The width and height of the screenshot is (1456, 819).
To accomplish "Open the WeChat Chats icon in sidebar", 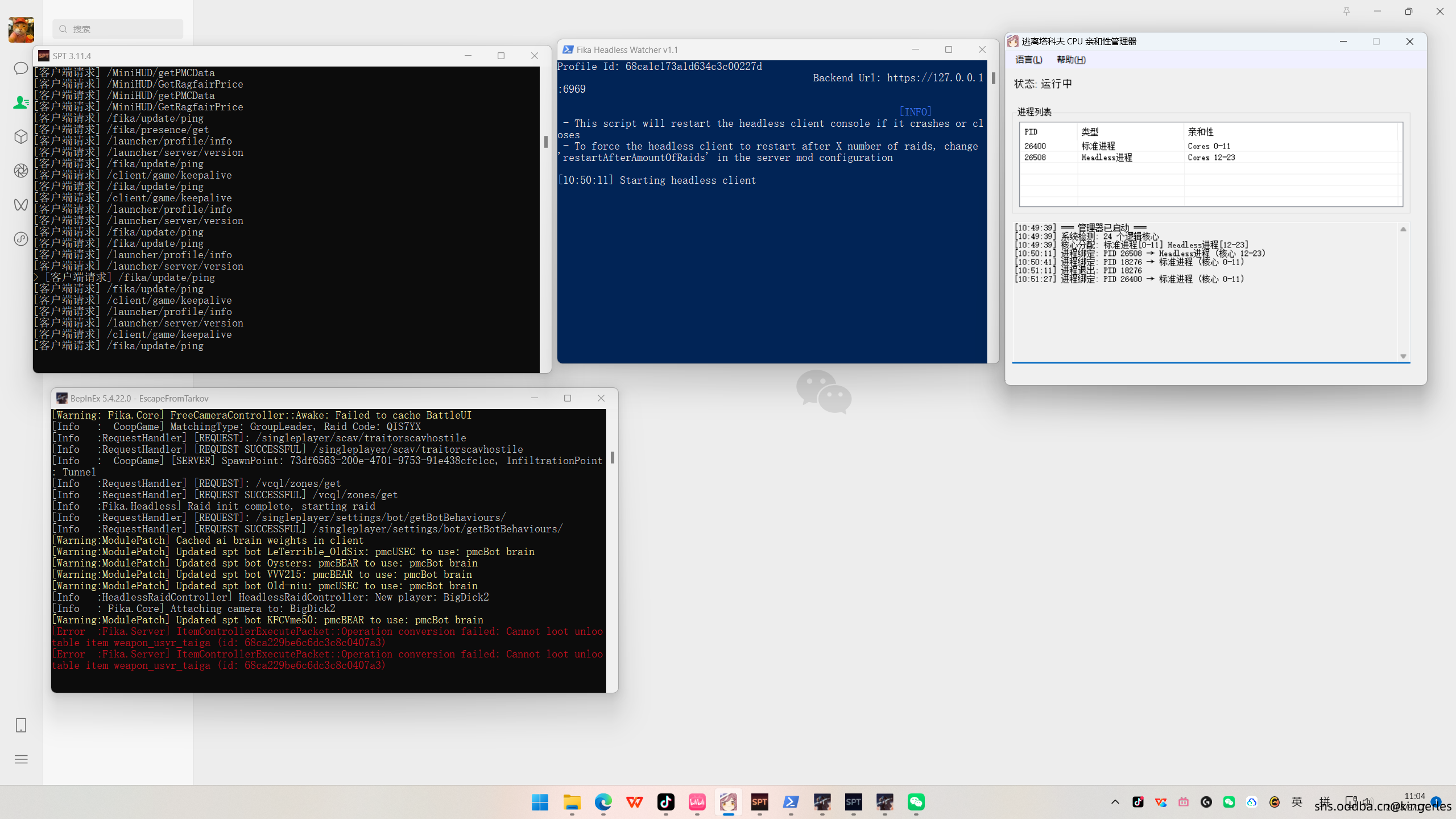I will tap(21, 68).
